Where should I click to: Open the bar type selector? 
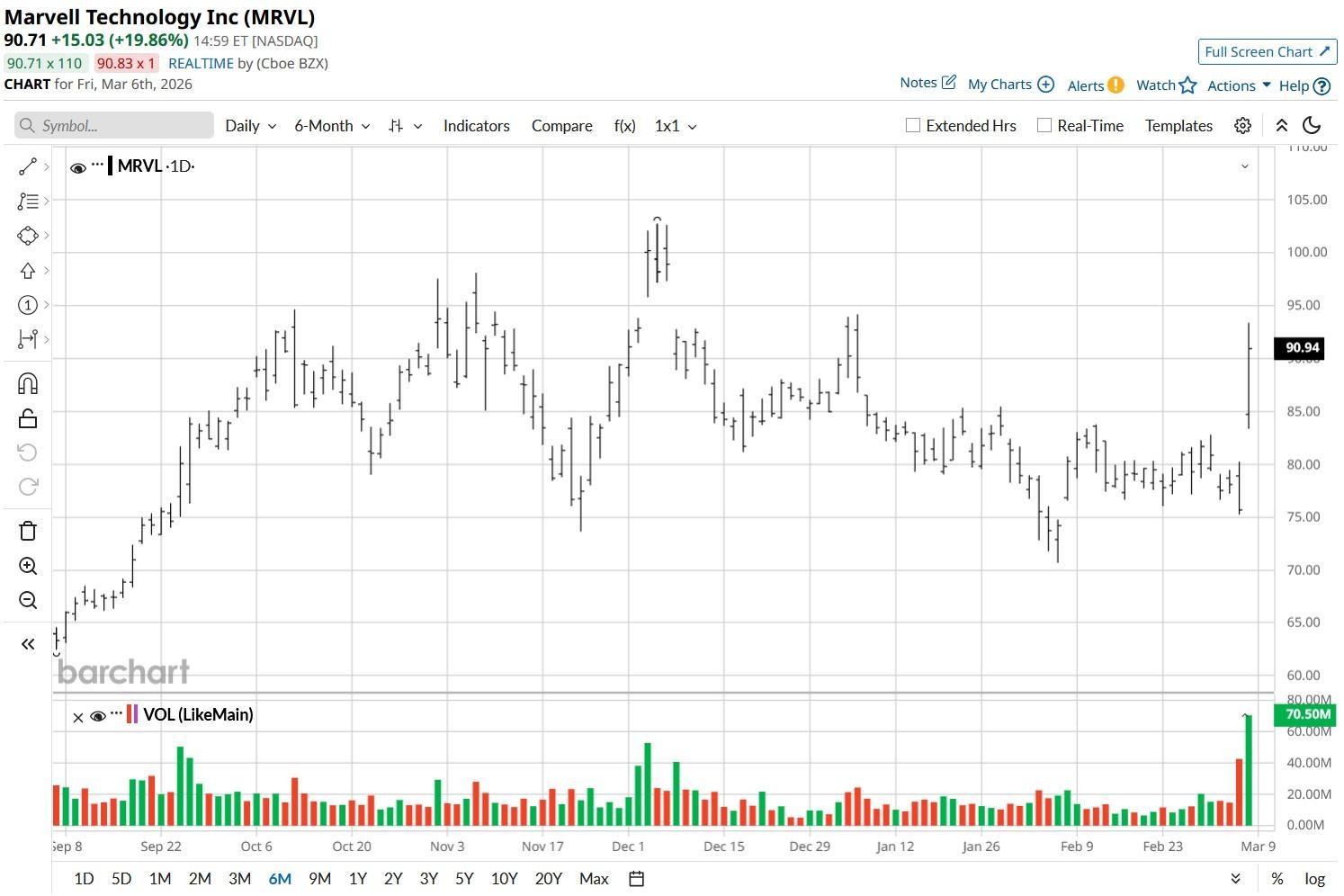pos(405,126)
